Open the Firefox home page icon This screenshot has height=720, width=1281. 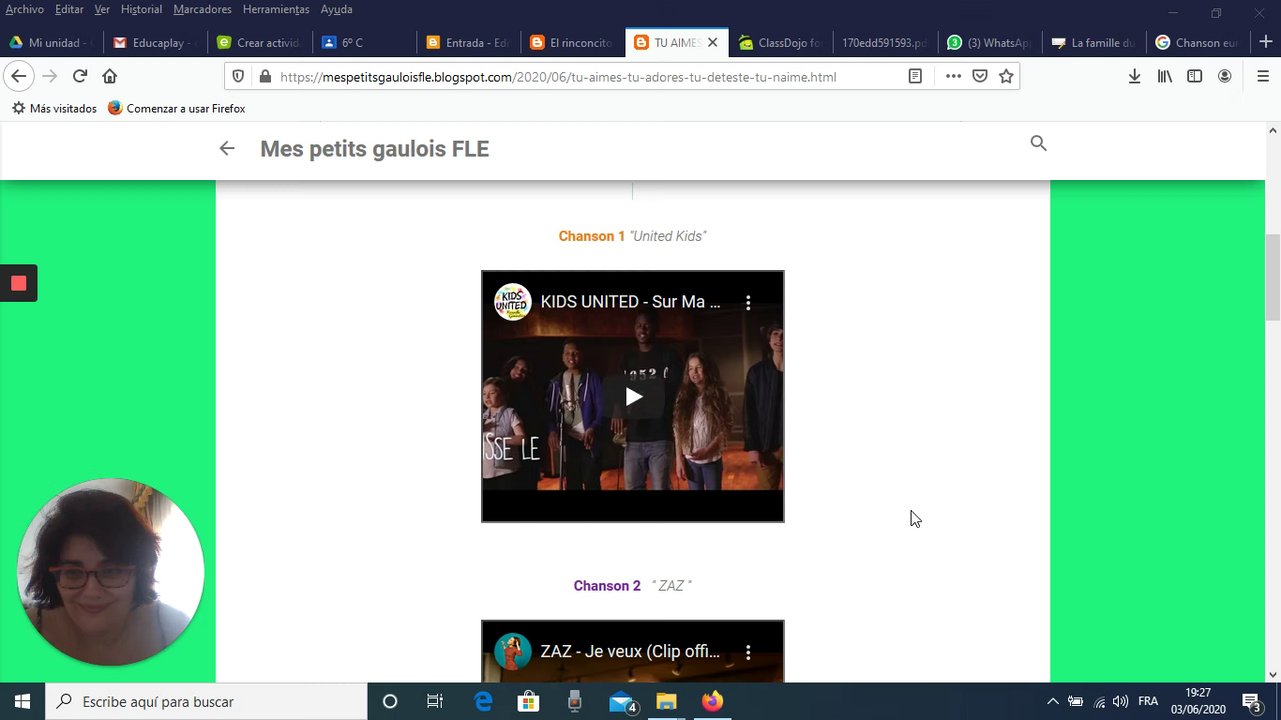[x=110, y=76]
